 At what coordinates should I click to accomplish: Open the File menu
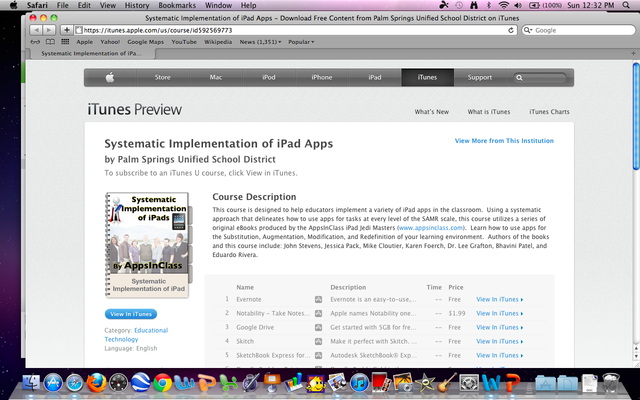[62, 5]
